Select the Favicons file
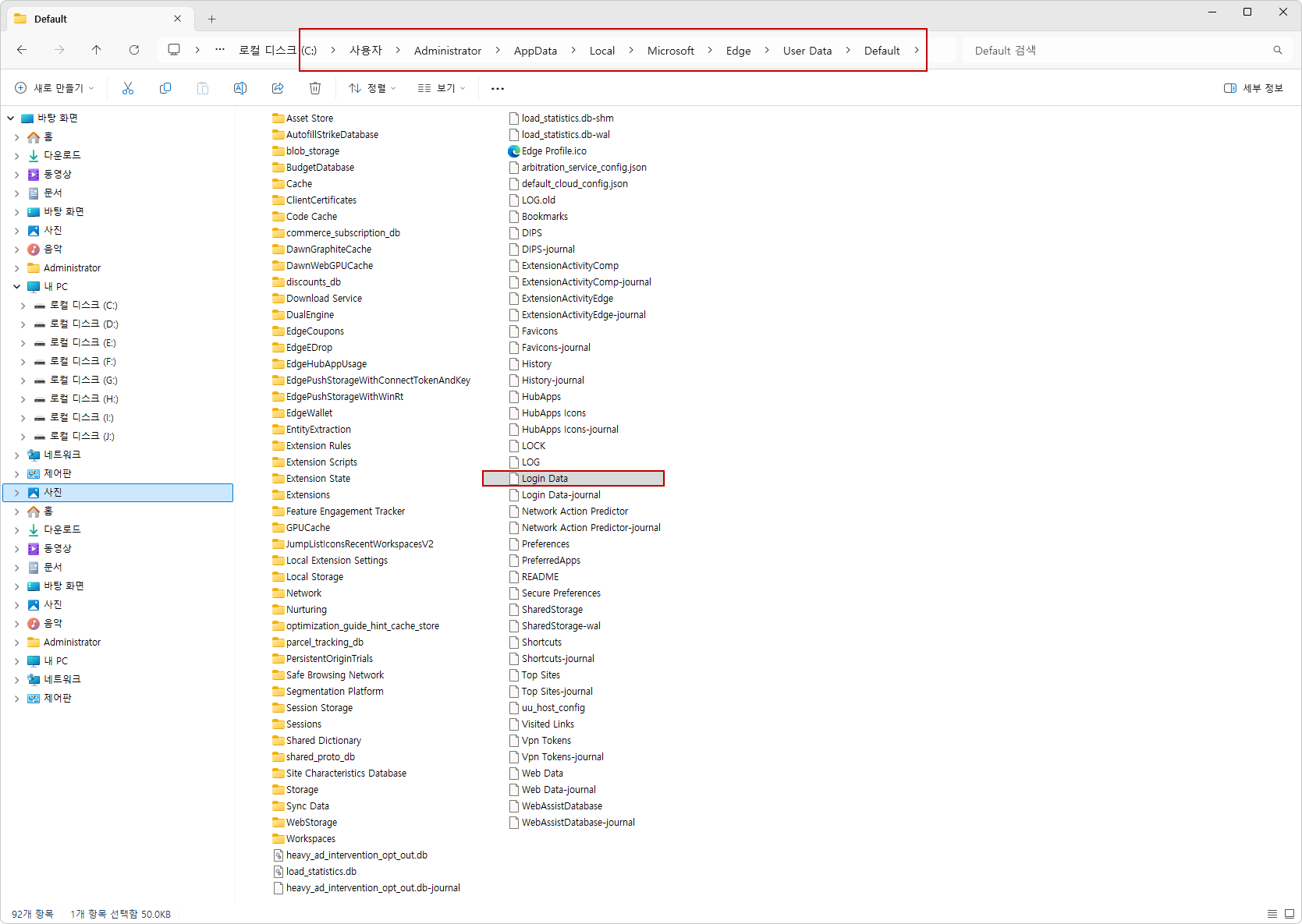 pos(533,331)
